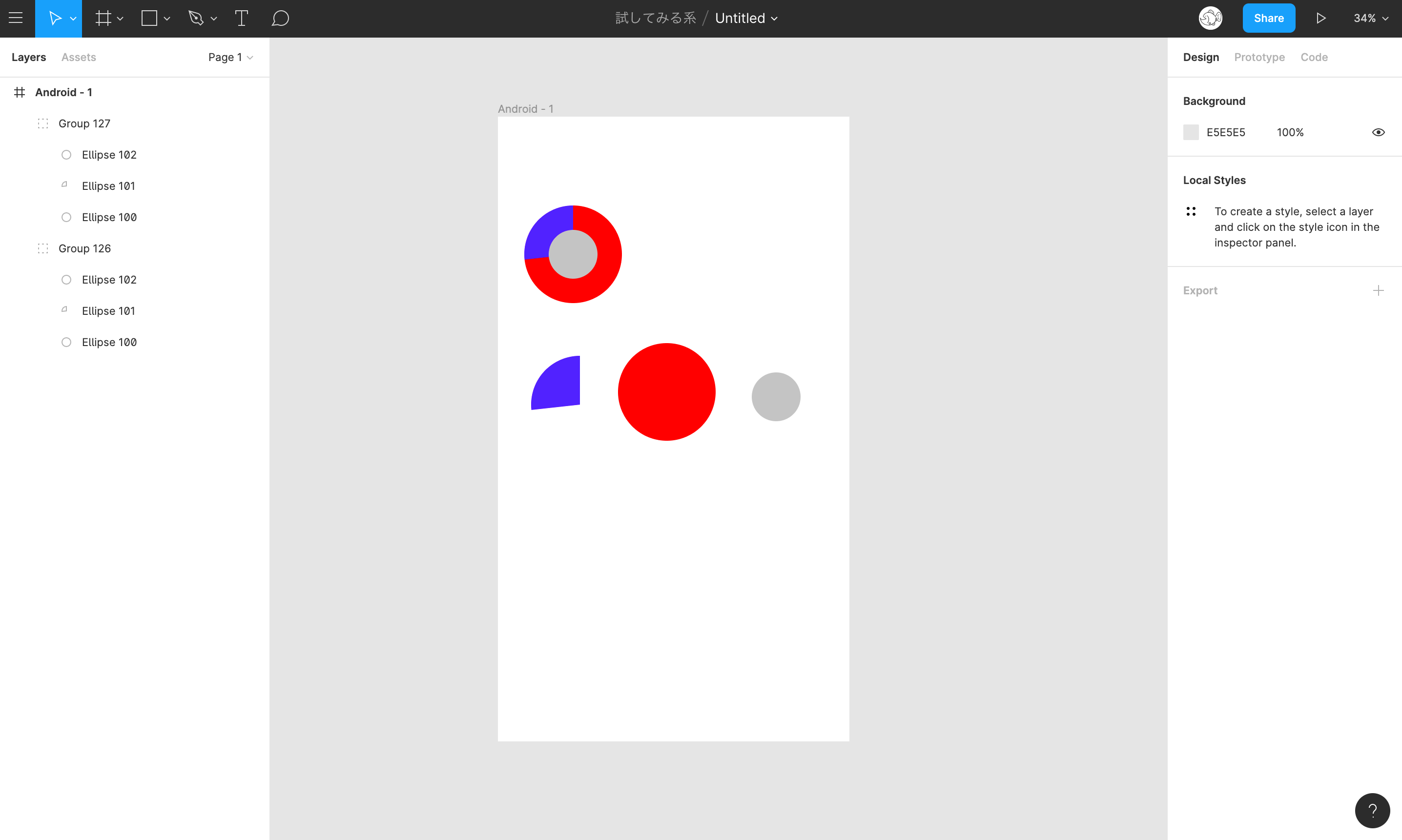The width and height of the screenshot is (1402, 840).
Task: Select the Rectangle tool
Action: [x=149, y=18]
